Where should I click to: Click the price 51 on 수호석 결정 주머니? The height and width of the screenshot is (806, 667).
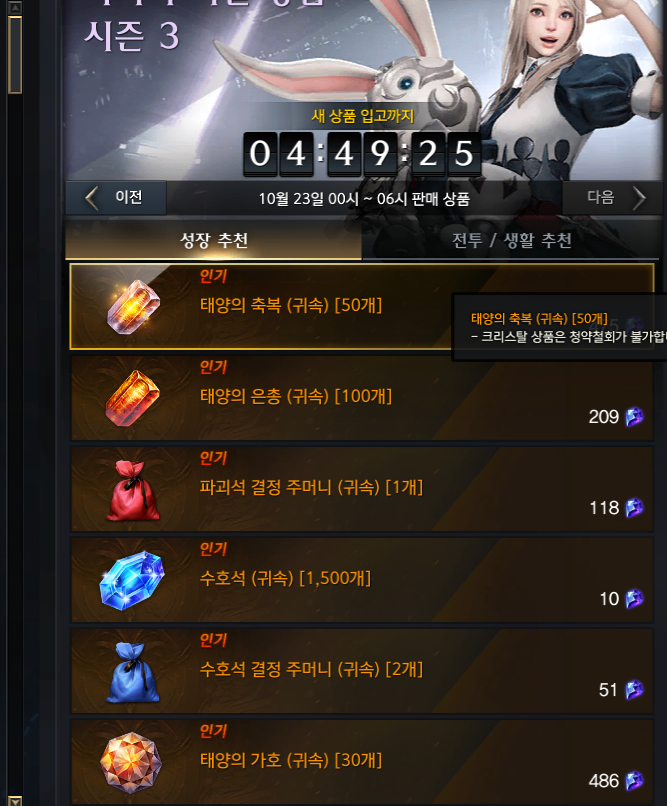click(608, 690)
